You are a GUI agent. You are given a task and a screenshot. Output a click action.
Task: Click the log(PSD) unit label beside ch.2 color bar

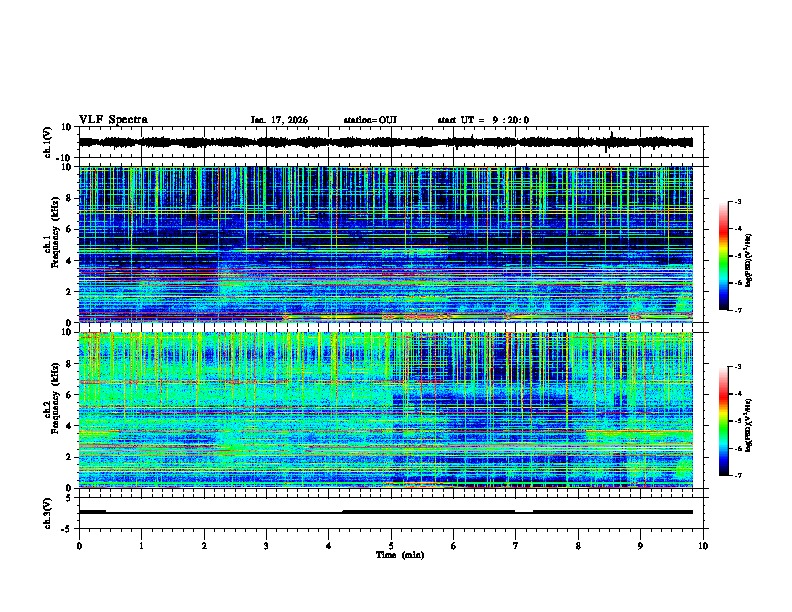[x=749, y=425]
